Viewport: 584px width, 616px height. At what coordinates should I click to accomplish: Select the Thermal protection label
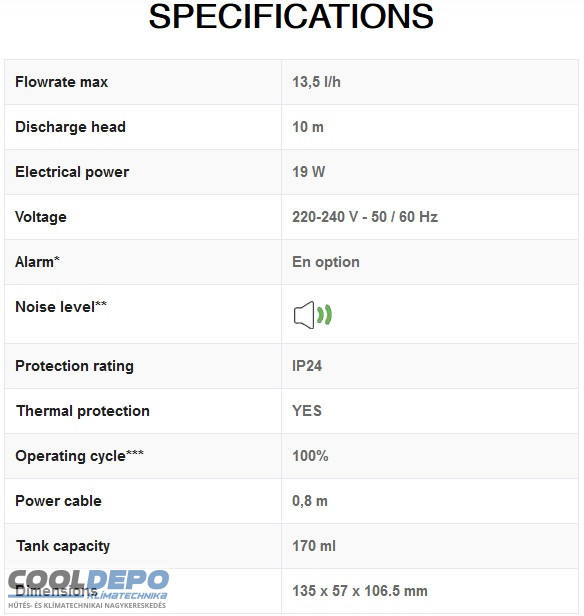click(x=83, y=411)
